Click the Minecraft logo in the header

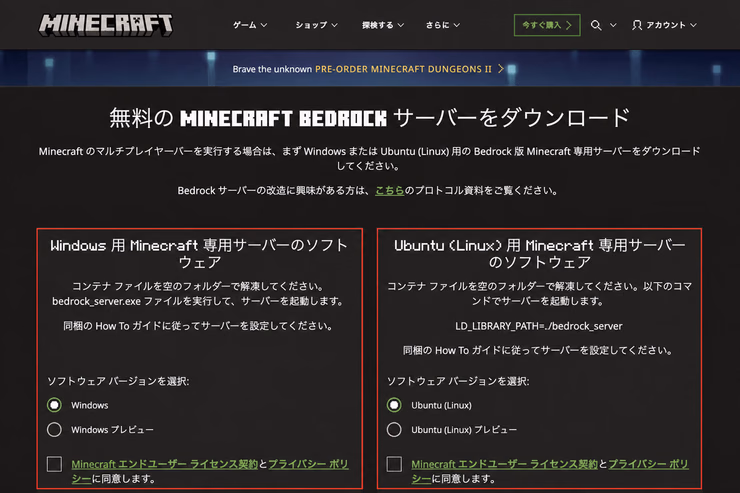(x=106, y=25)
